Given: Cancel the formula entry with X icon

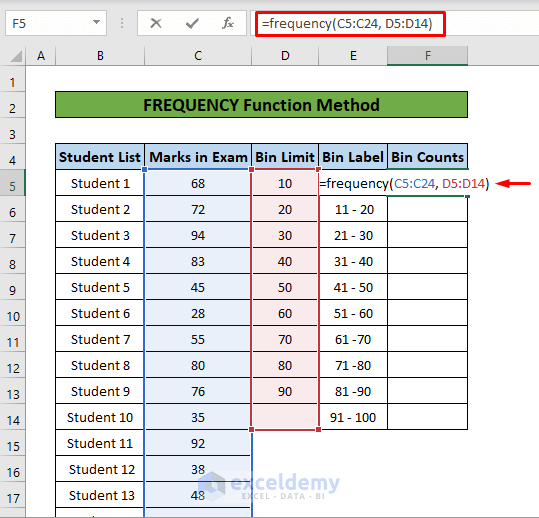Looking at the screenshot, I should coord(156,23).
